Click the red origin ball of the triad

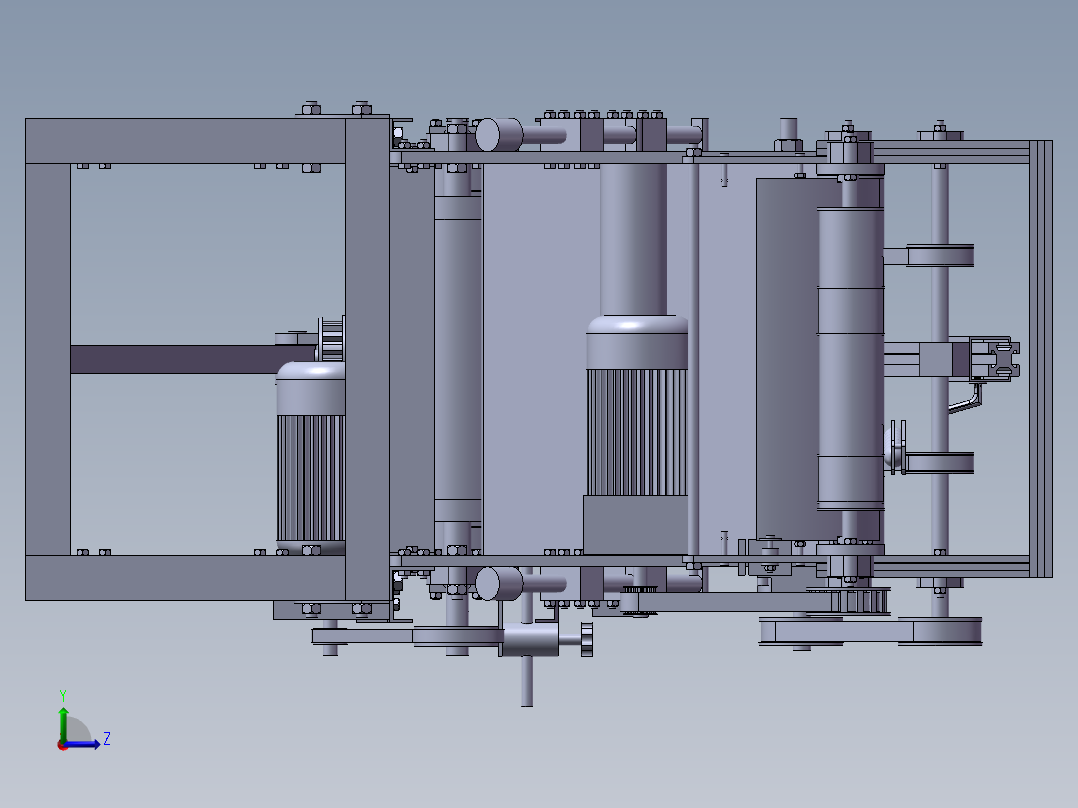[x=62, y=745]
